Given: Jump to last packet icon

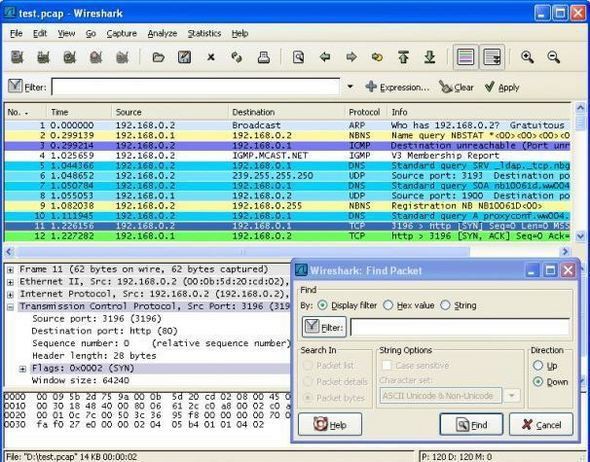Looking at the screenshot, I should tap(430, 57).
